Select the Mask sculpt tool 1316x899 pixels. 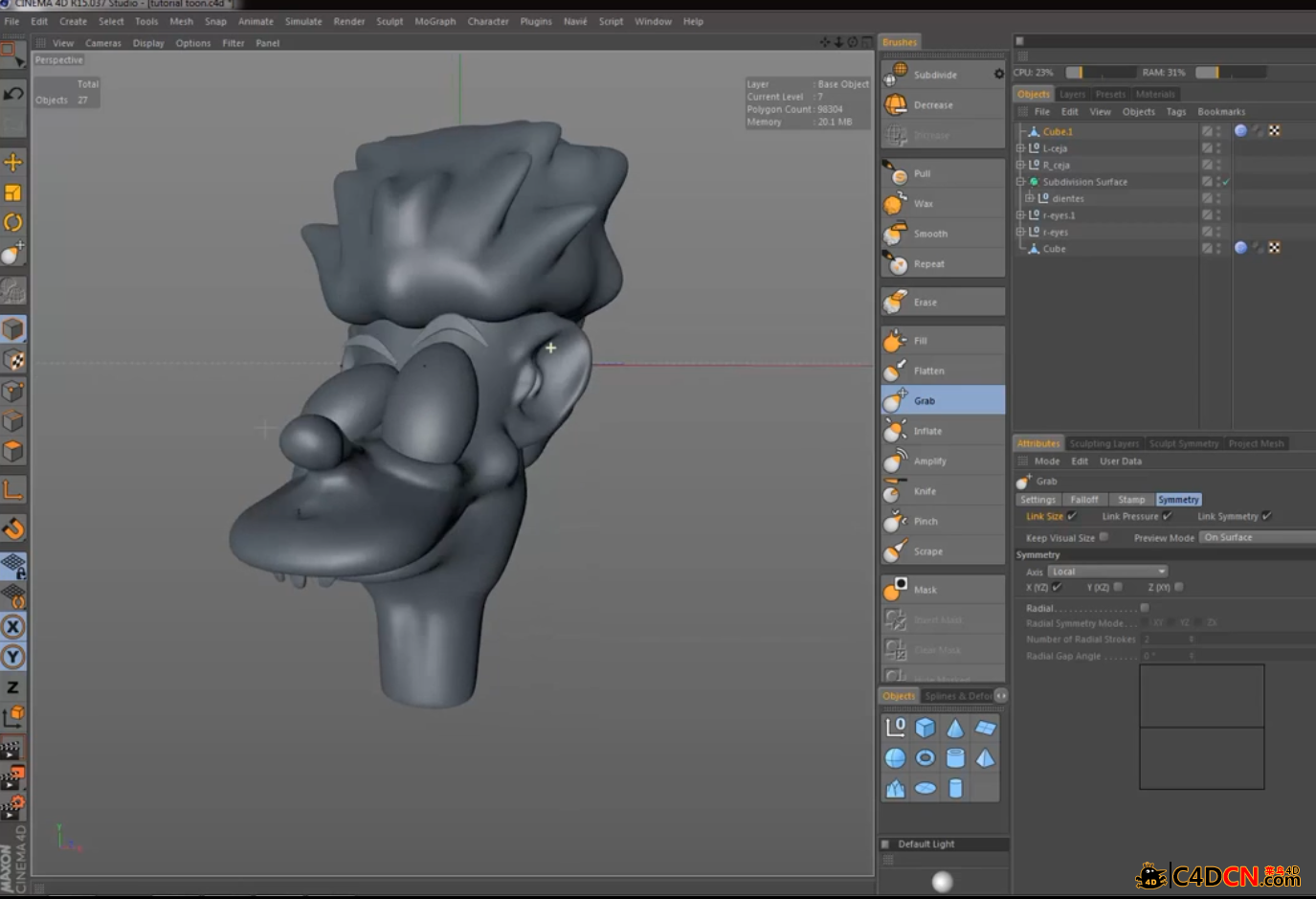point(943,590)
